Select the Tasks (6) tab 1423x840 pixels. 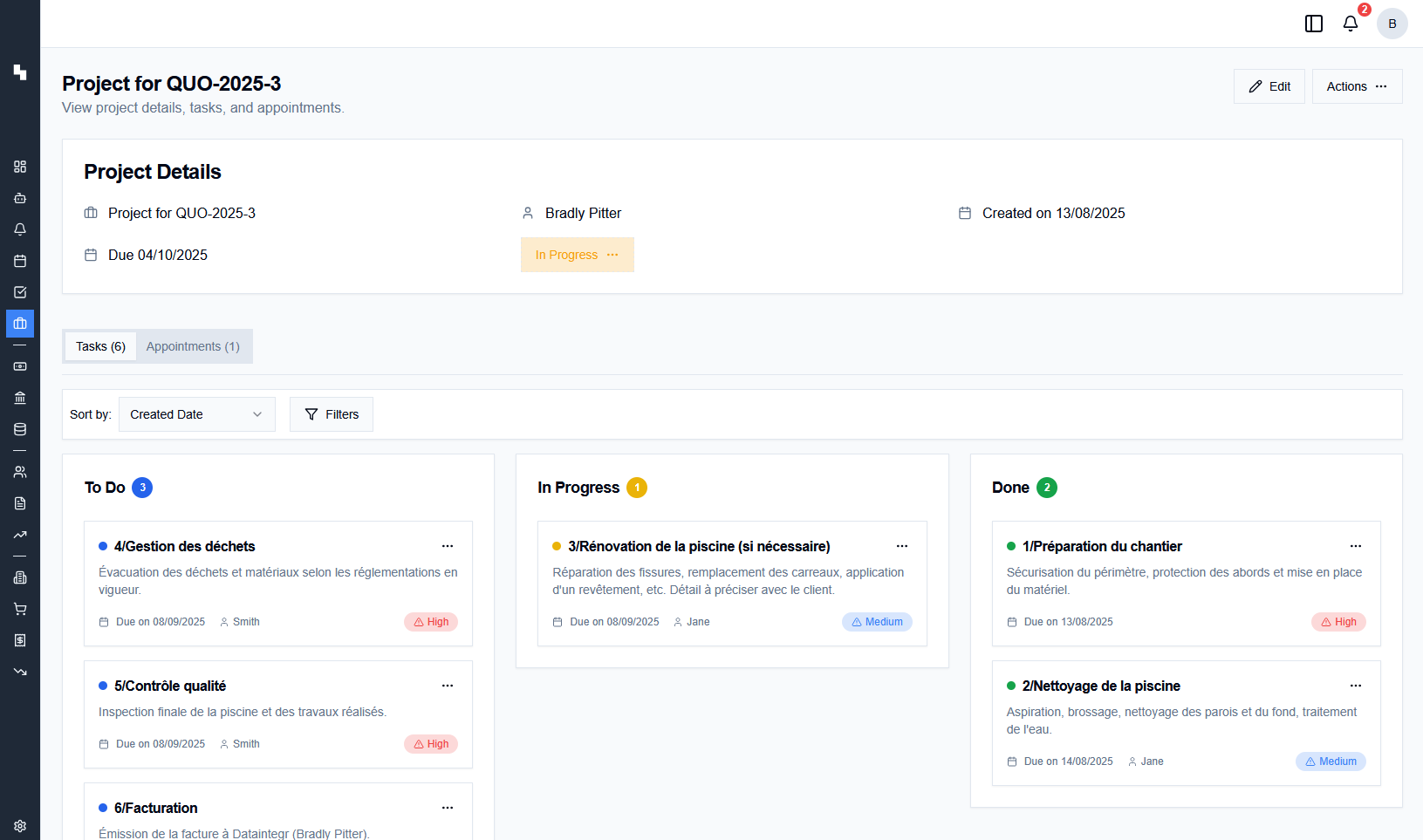coord(100,346)
